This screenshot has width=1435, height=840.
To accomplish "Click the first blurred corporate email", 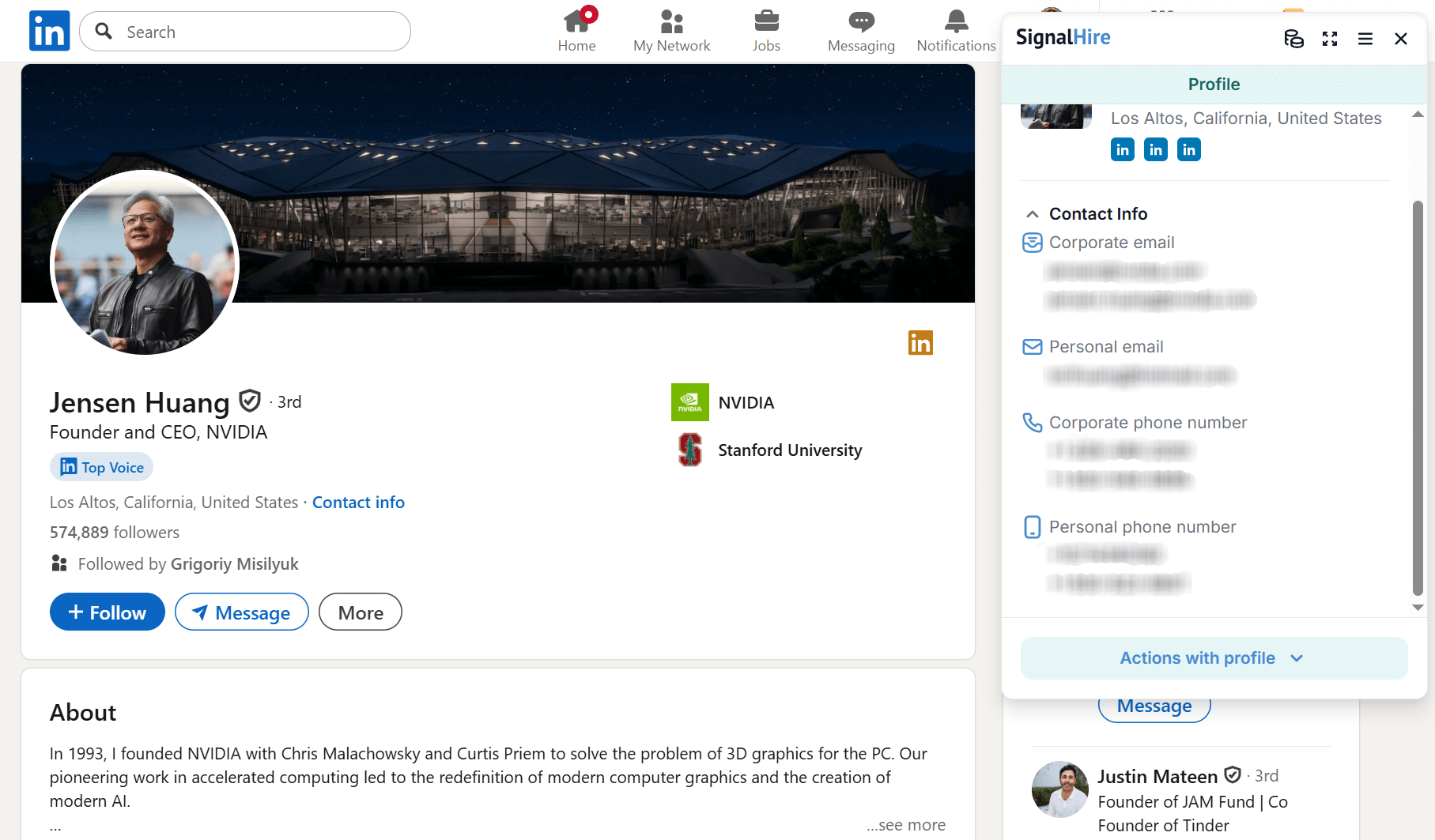I will (1123, 271).
